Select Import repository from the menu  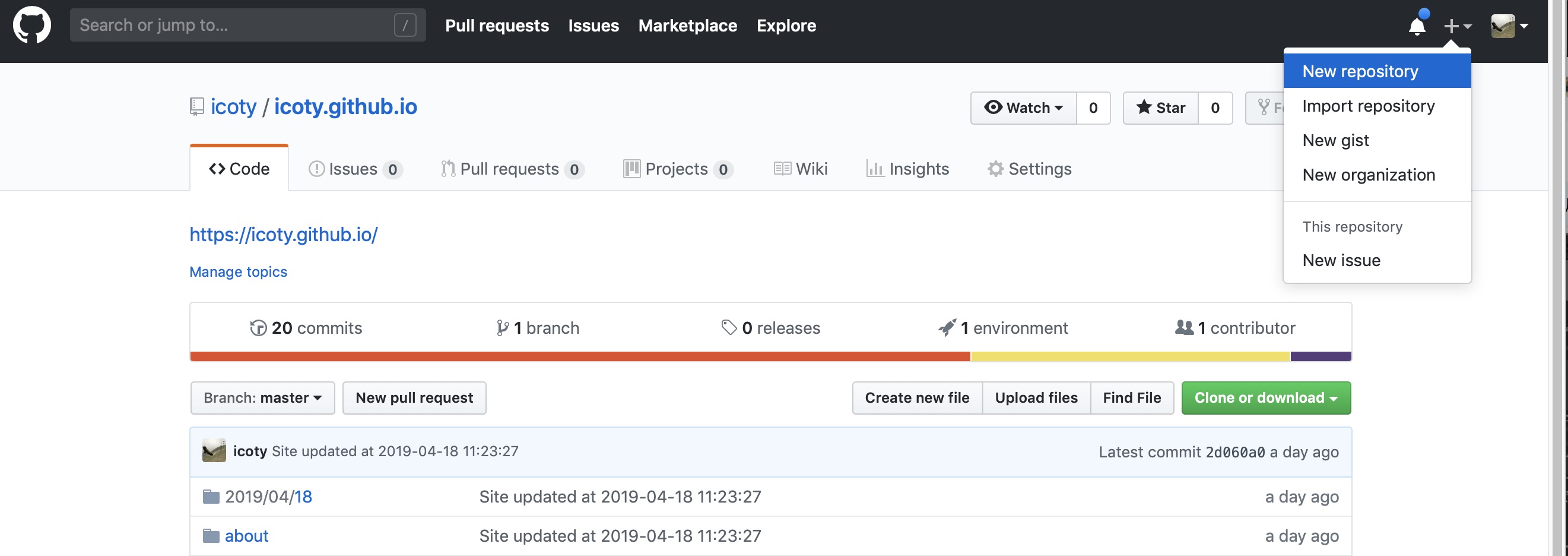click(1377, 106)
